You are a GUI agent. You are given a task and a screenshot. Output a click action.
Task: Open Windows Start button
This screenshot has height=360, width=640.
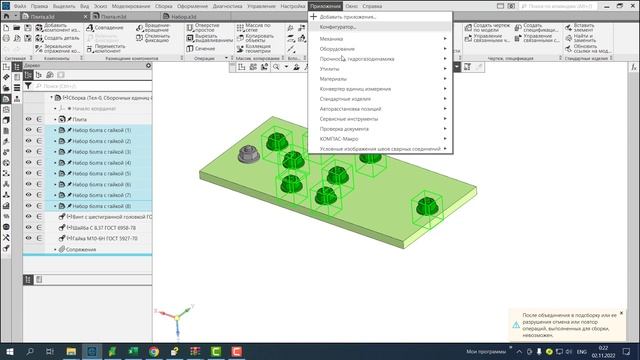point(9,351)
